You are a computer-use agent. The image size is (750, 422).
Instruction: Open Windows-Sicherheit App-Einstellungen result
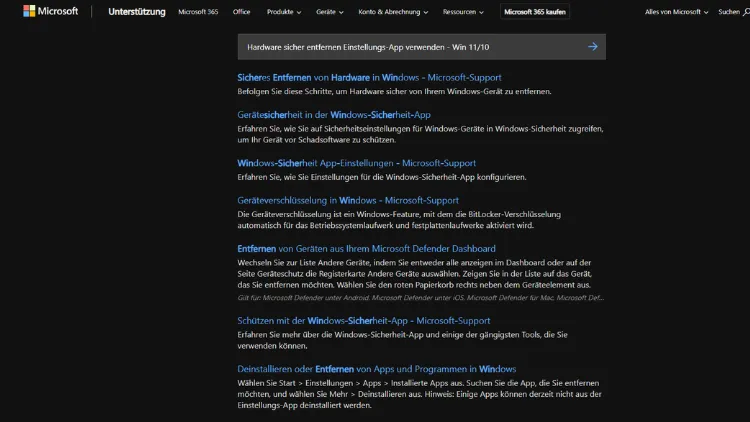click(x=356, y=163)
